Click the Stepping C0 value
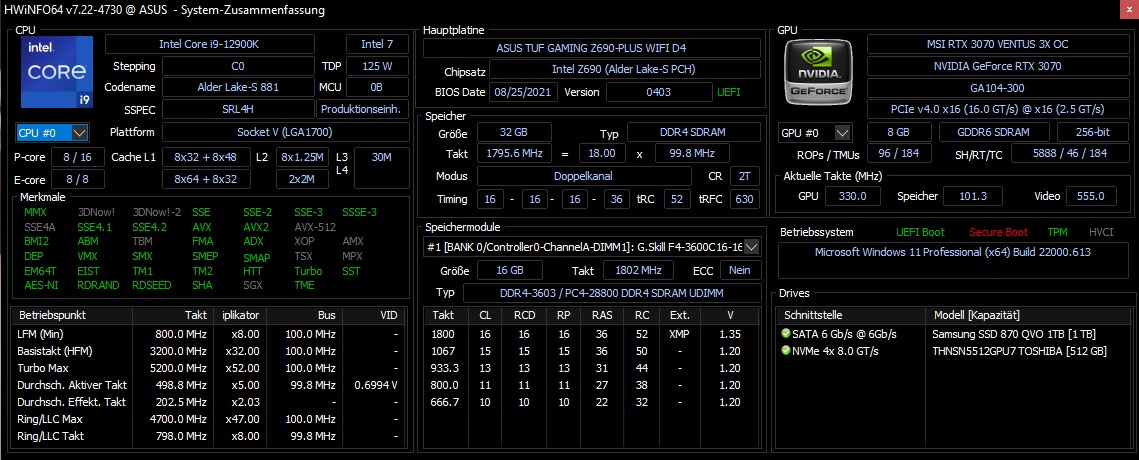This screenshot has height=460, width=1139. [238, 66]
